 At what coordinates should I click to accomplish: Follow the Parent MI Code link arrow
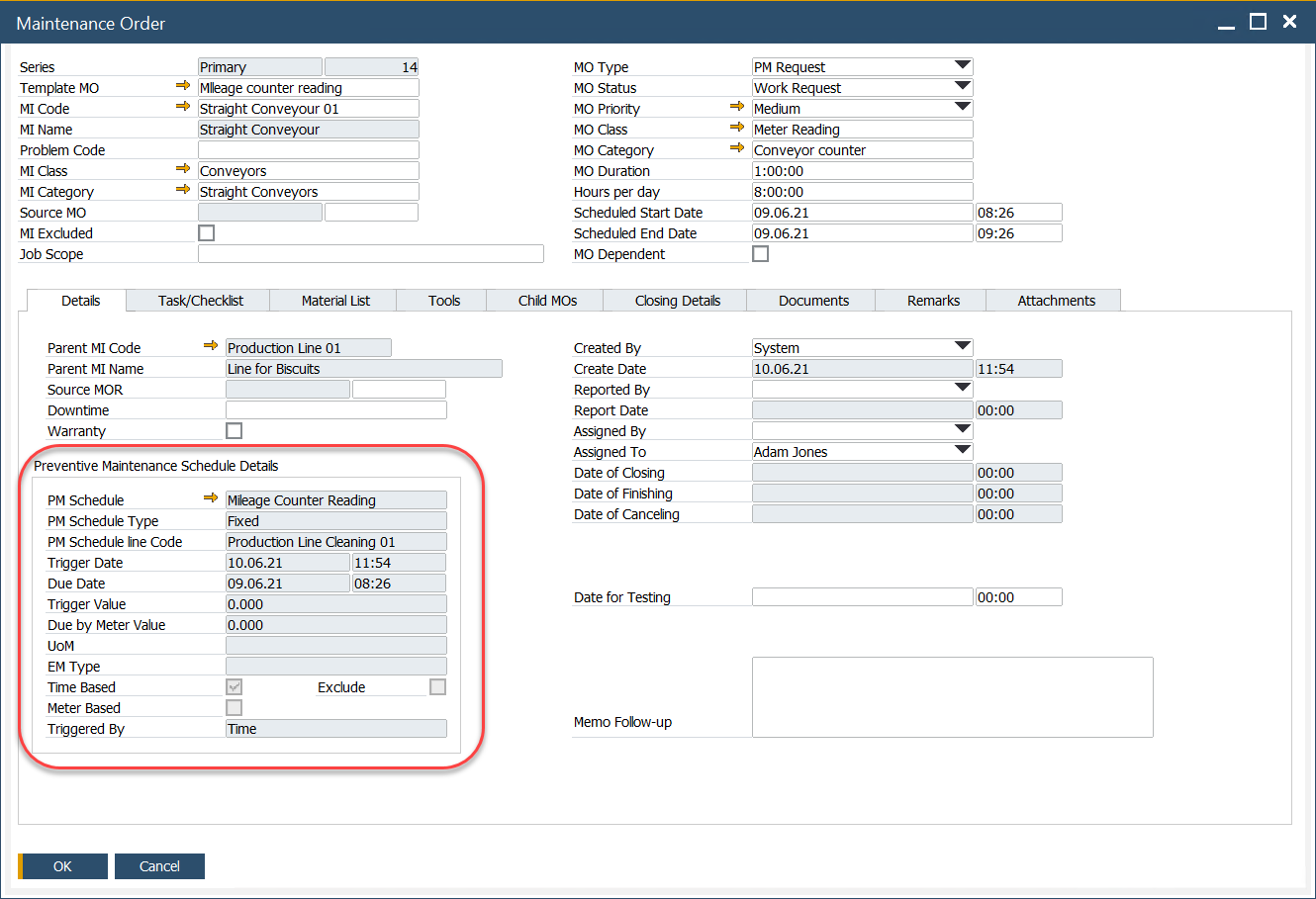click(211, 347)
